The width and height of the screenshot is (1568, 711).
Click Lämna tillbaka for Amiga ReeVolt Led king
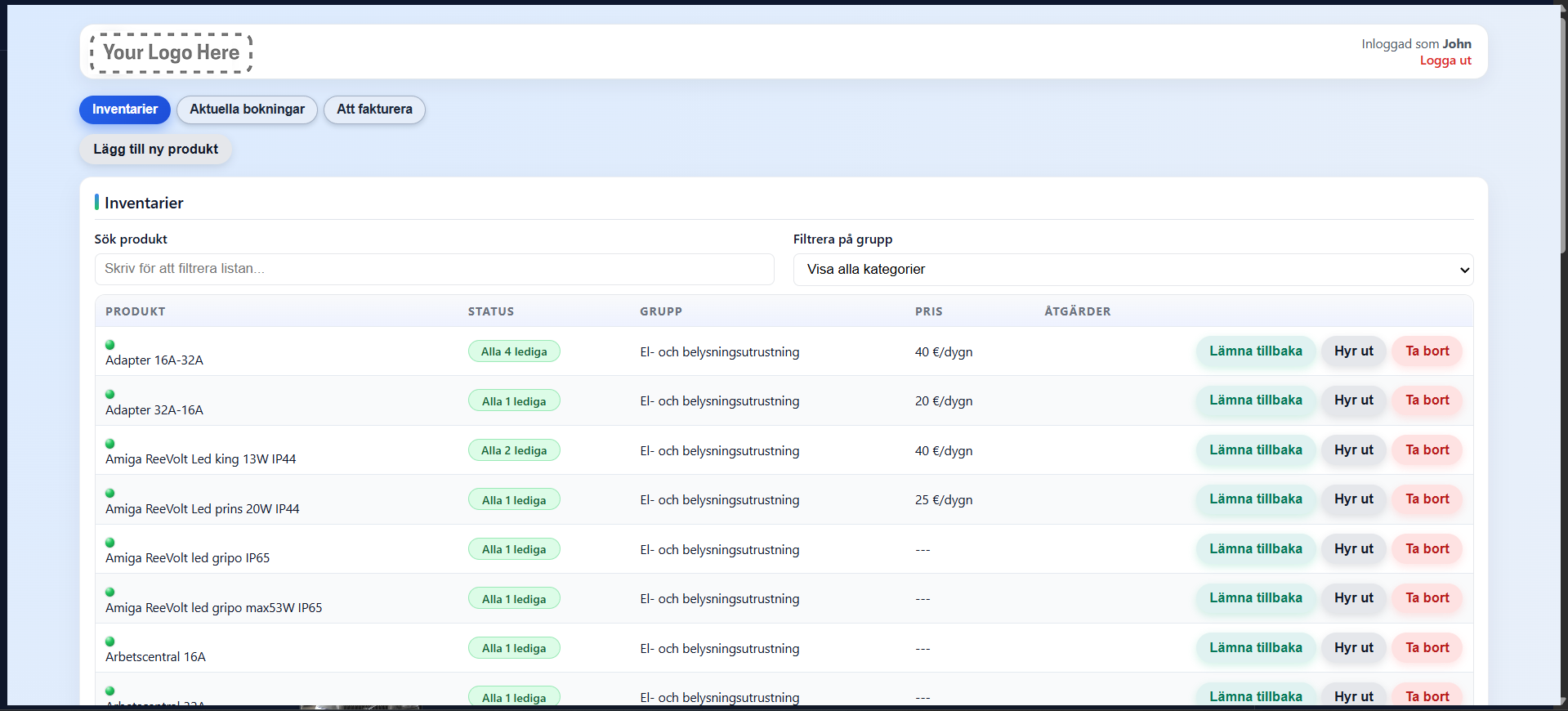click(1255, 450)
